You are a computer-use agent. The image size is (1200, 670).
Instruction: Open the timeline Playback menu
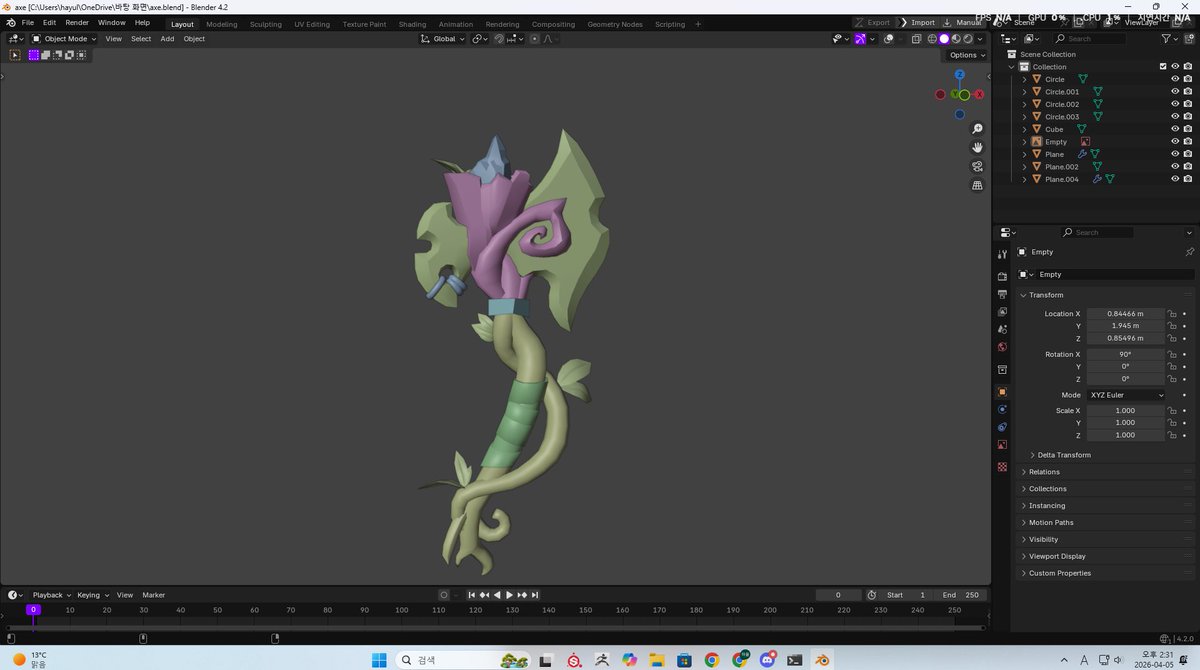click(x=51, y=595)
